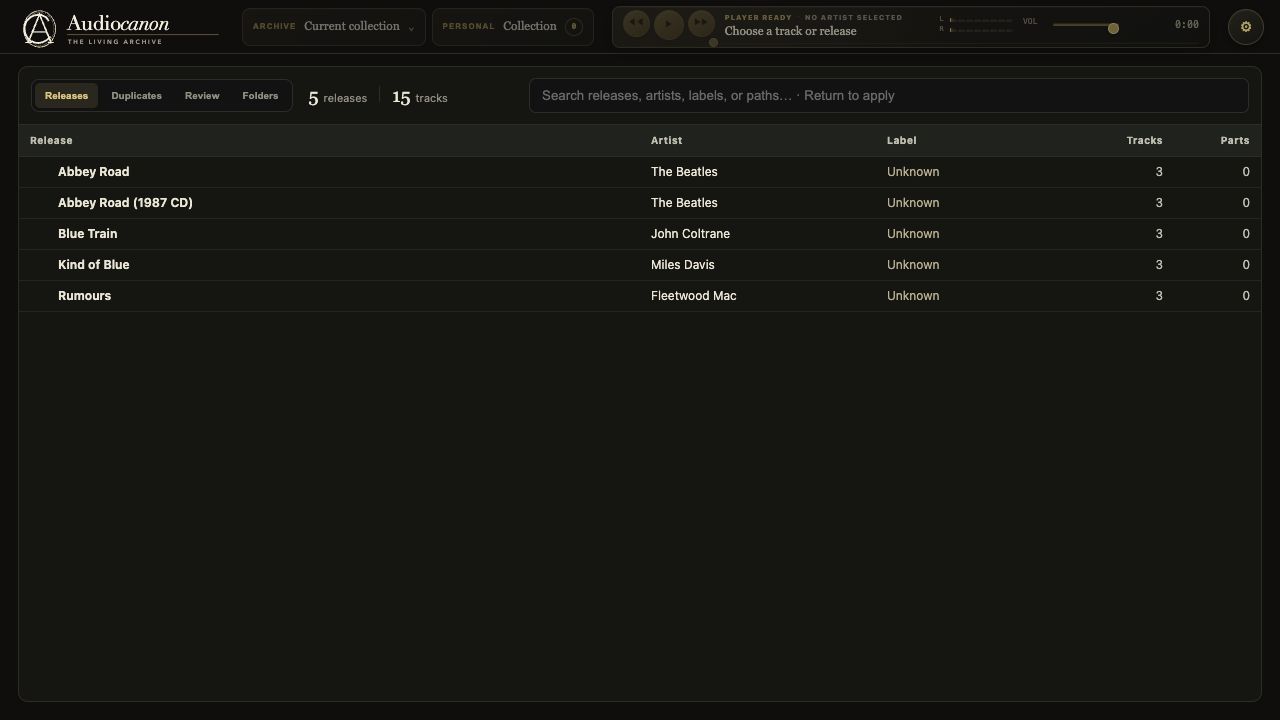Viewport: 1280px width, 720px height.
Task: Click the track count in Kind of Blue row
Action: point(1159,265)
